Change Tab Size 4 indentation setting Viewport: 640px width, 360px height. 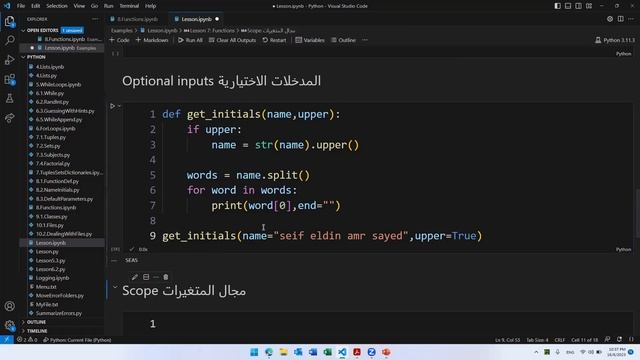click(537, 340)
